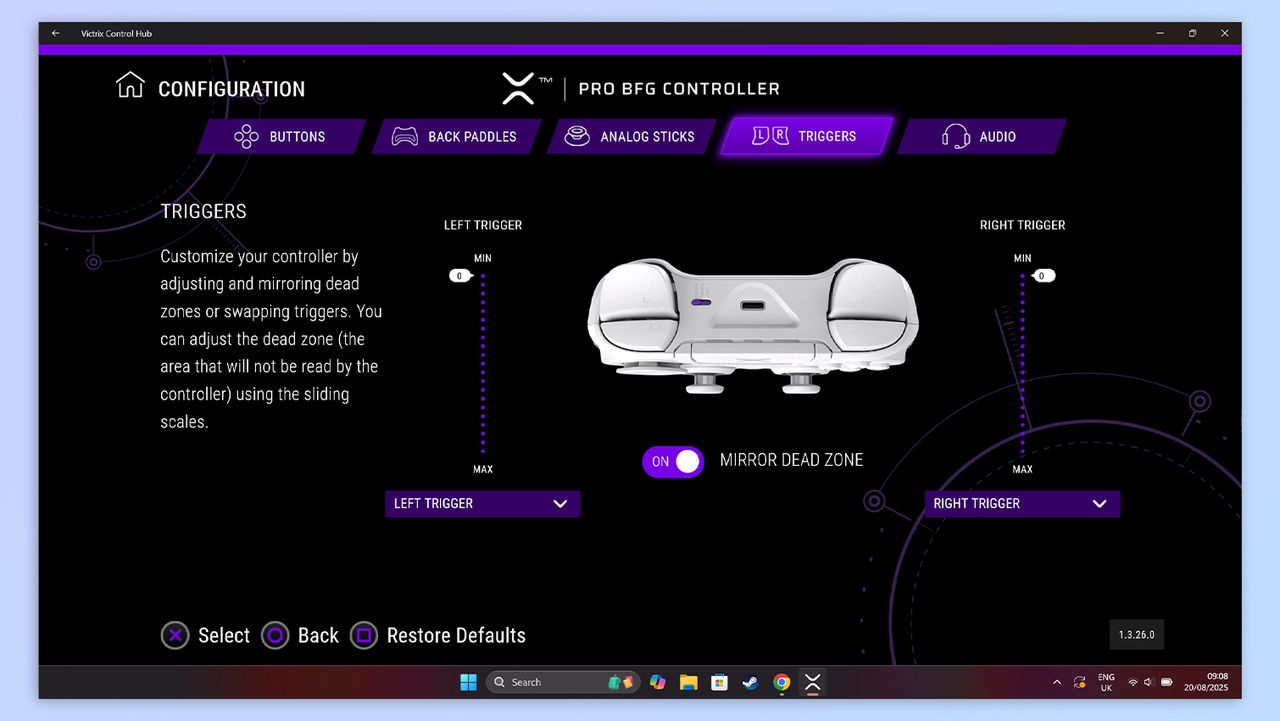Click the PRO BFG CONTROLLER title

point(679,89)
